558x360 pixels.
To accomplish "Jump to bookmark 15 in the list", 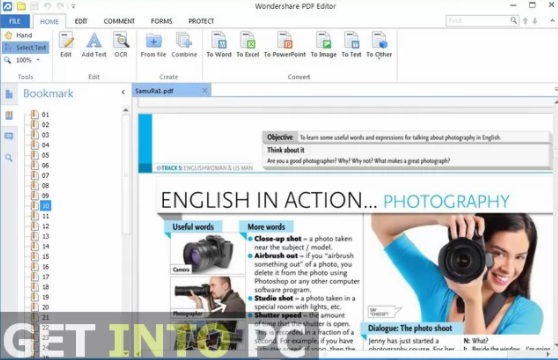I will [45, 256].
